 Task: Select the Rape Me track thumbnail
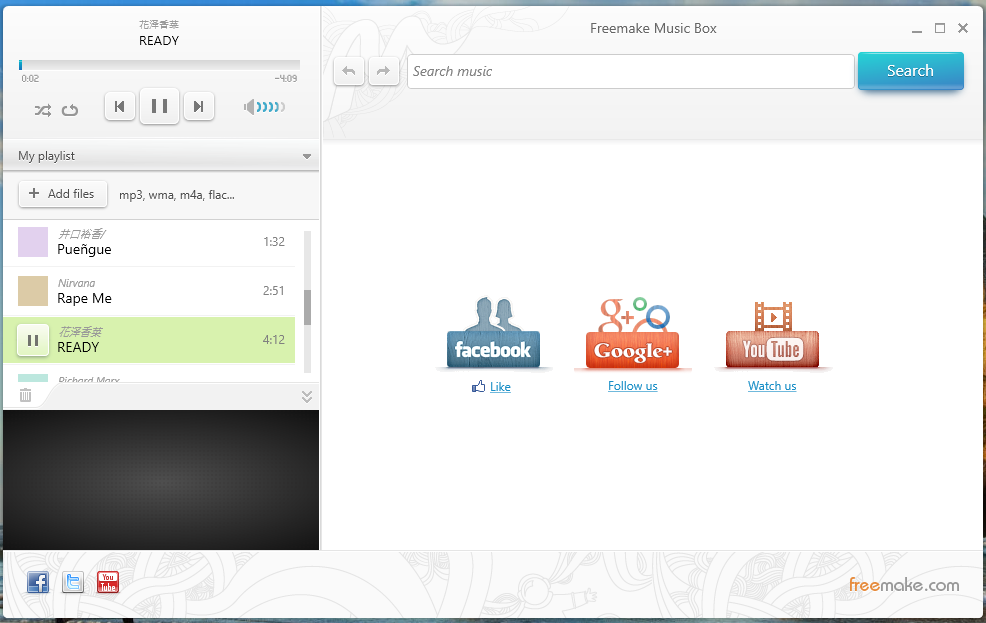pyautogui.click(x=33, y=291)
